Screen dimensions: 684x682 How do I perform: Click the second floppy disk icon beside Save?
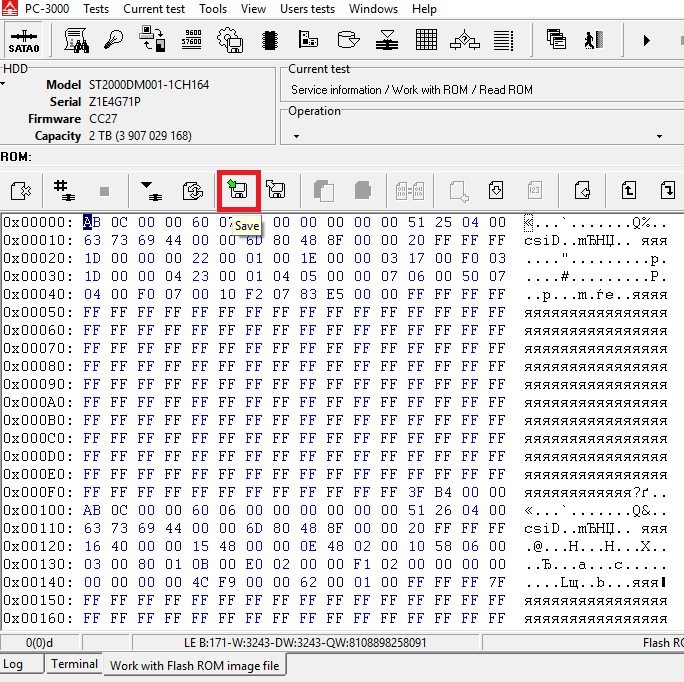277,190
